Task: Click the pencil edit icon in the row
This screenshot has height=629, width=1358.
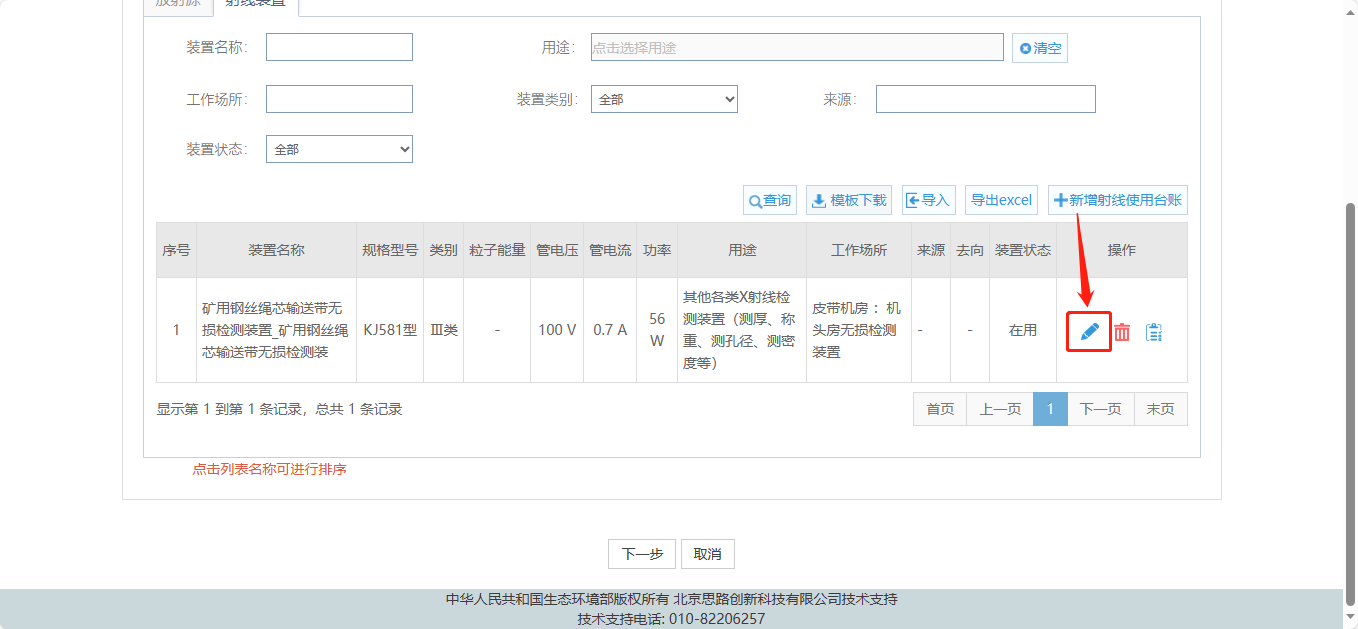Action: (1089, 332)
